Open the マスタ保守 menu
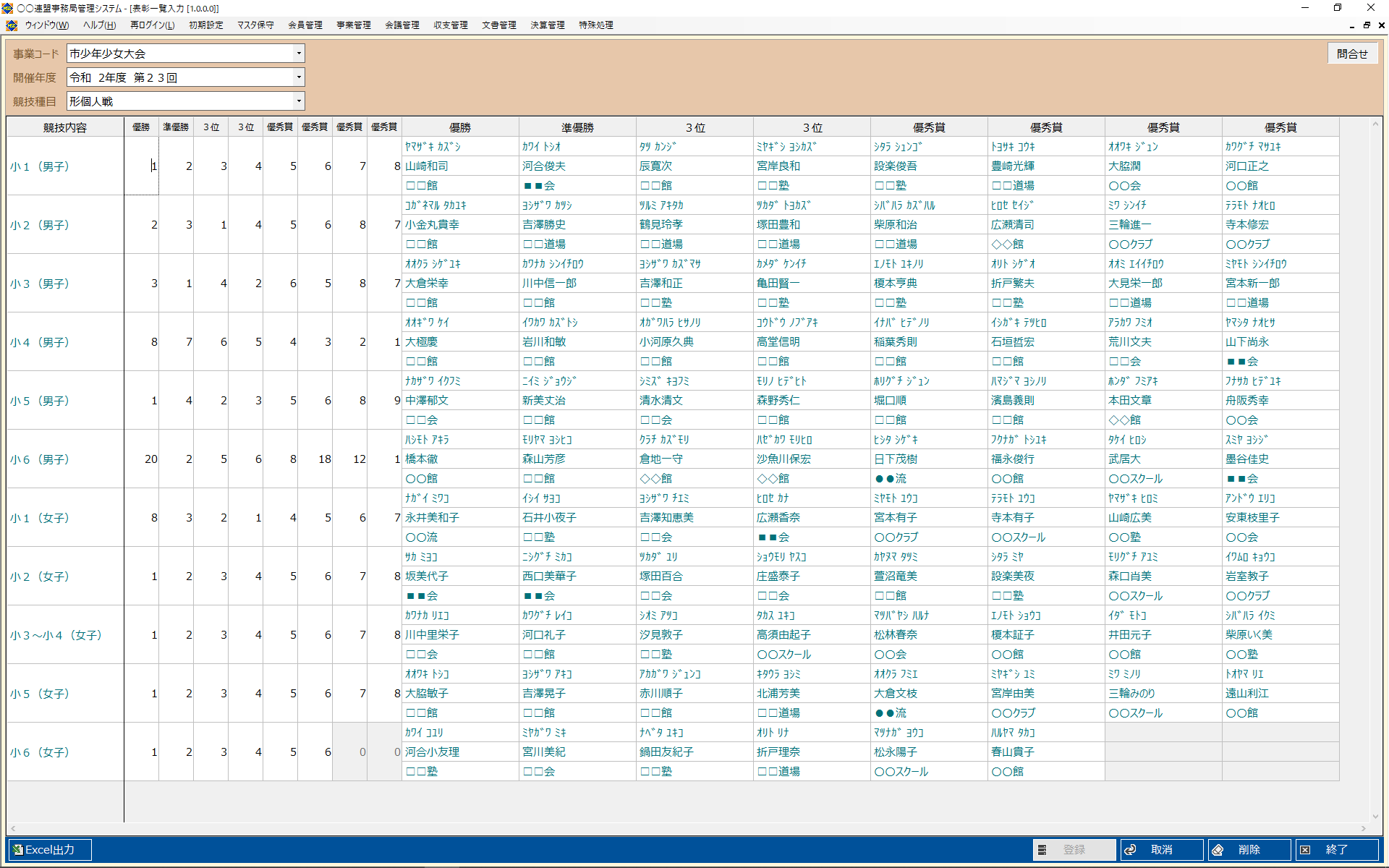This screenshot has width=1389, height=868. (255, 25)
